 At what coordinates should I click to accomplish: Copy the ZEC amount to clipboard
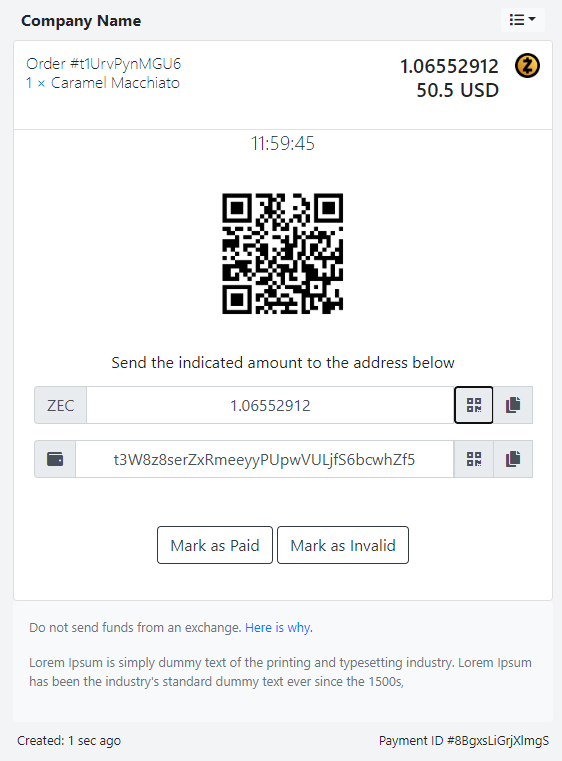pyautogui.click(x=513, y=405)
